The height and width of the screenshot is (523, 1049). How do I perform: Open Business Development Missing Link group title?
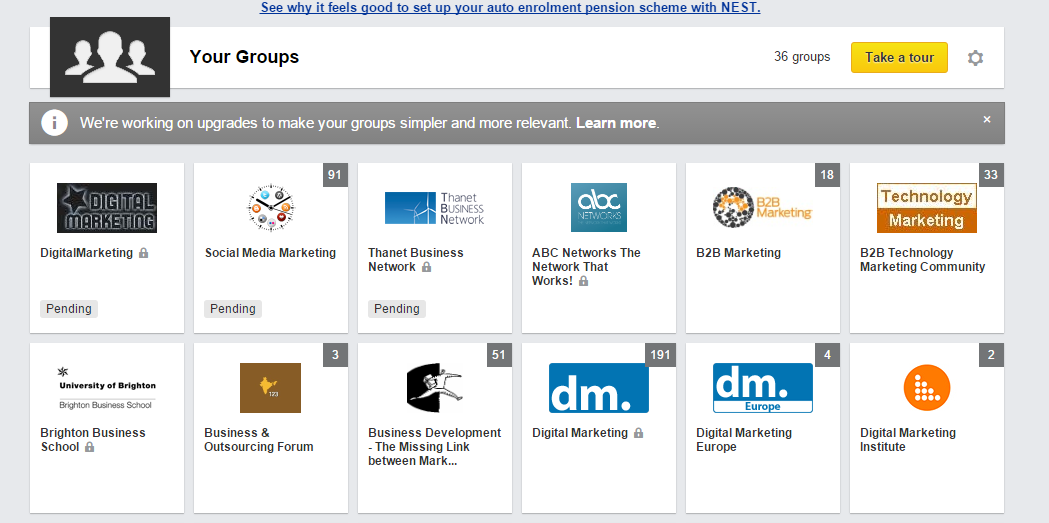434,447
